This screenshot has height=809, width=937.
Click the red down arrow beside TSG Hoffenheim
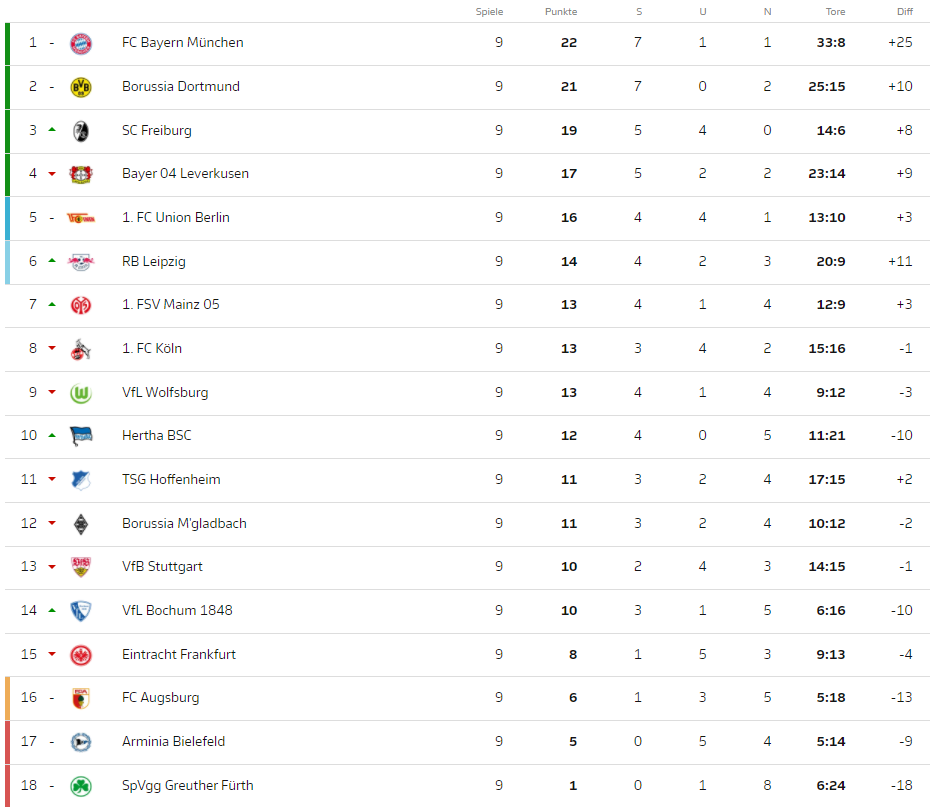(x=52, y=479)
